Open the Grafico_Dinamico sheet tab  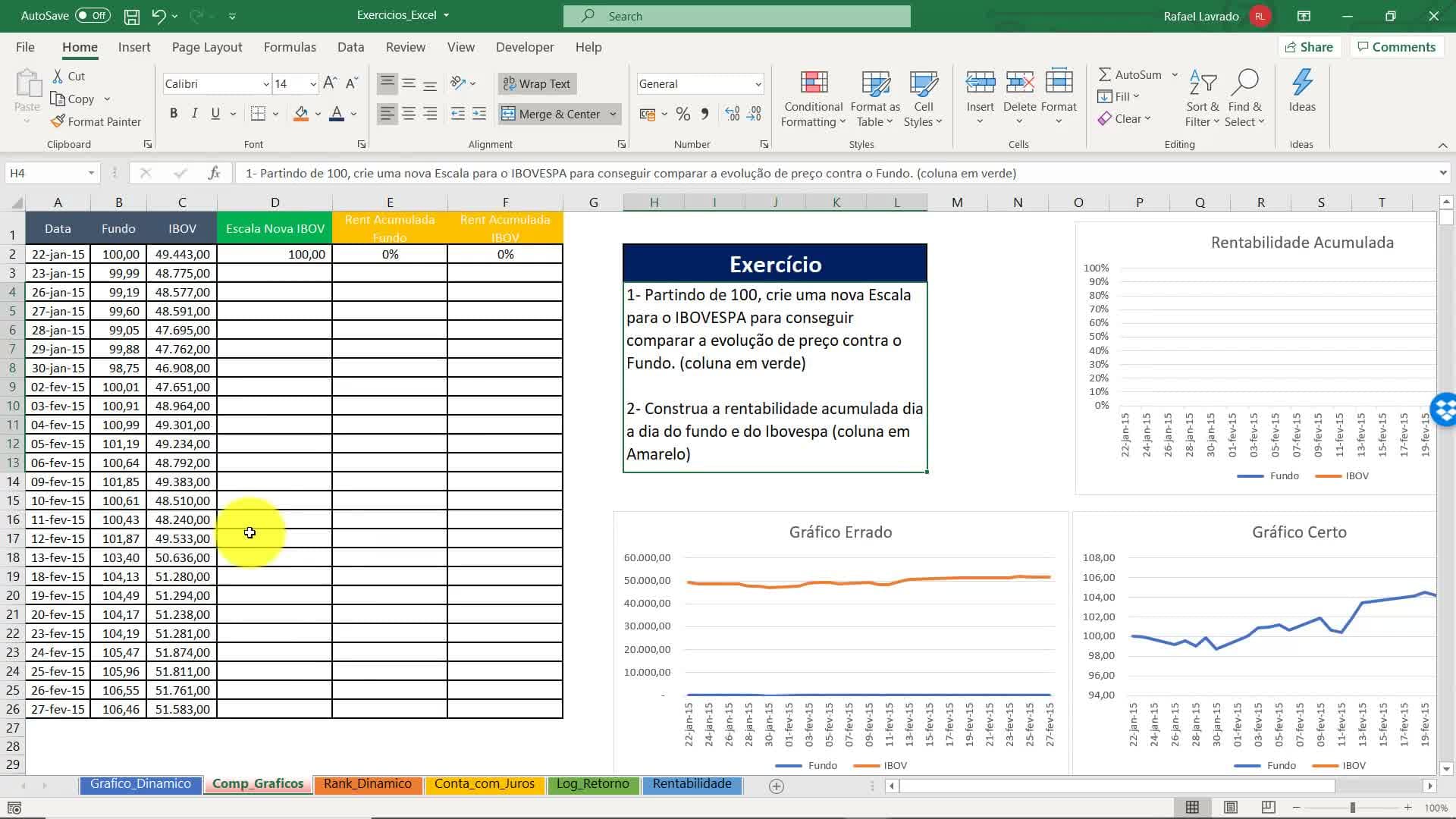pyautogui.click(x=140, y=784)
